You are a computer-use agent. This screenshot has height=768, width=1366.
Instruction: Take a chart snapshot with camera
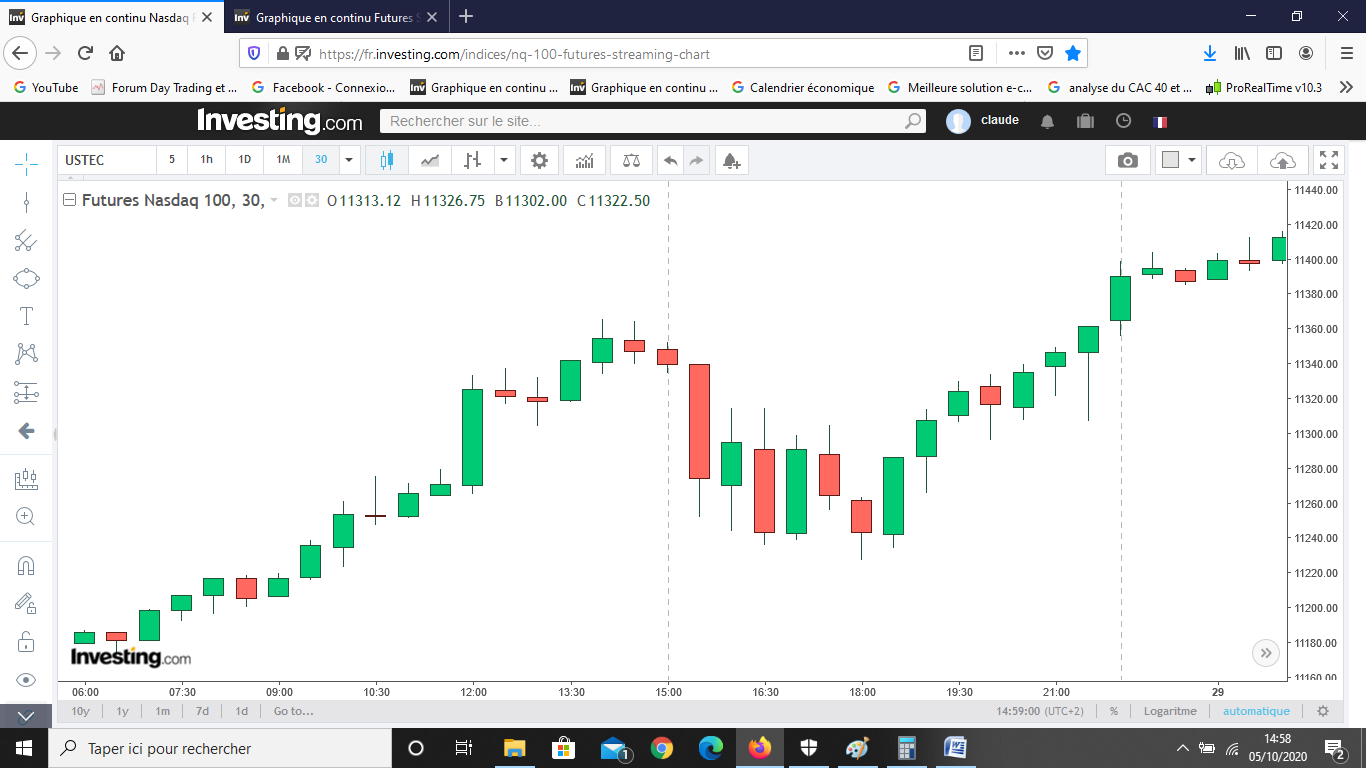coord(1128,160)
